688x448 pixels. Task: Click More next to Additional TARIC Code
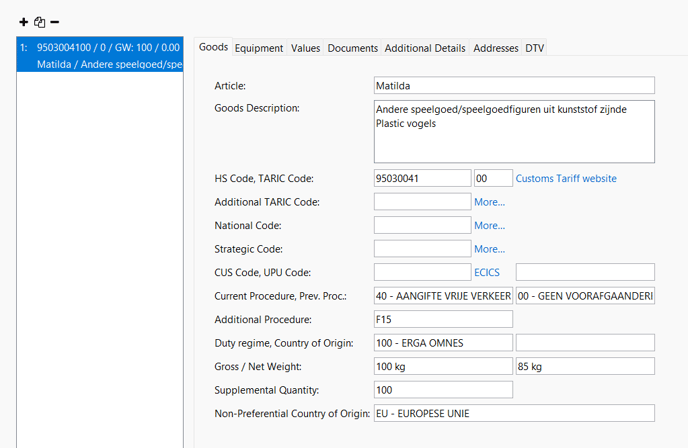(x=490, y=202)
